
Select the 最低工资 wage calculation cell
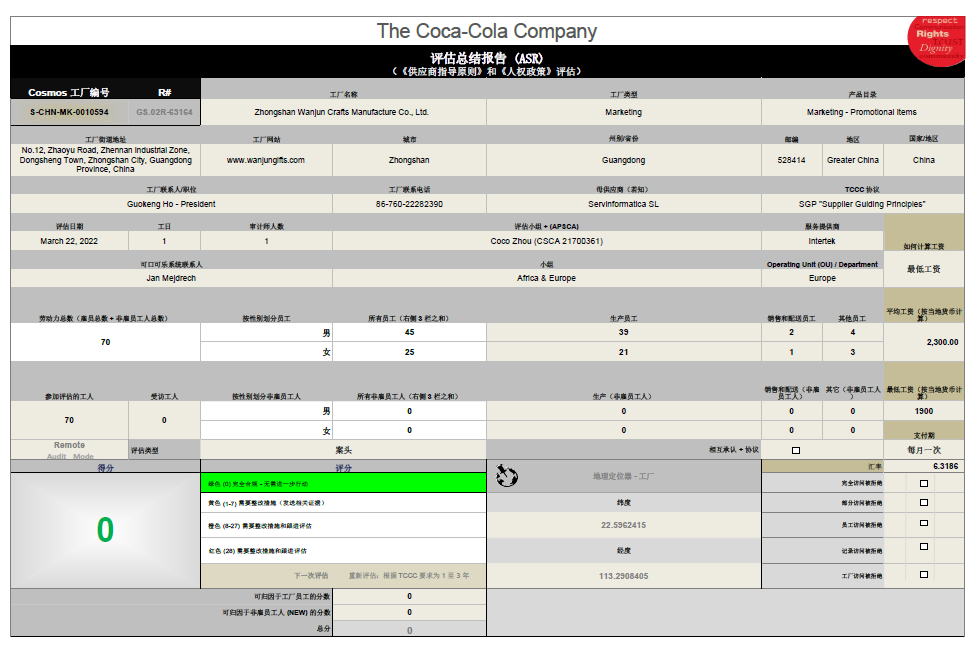(x=924, y=269)
